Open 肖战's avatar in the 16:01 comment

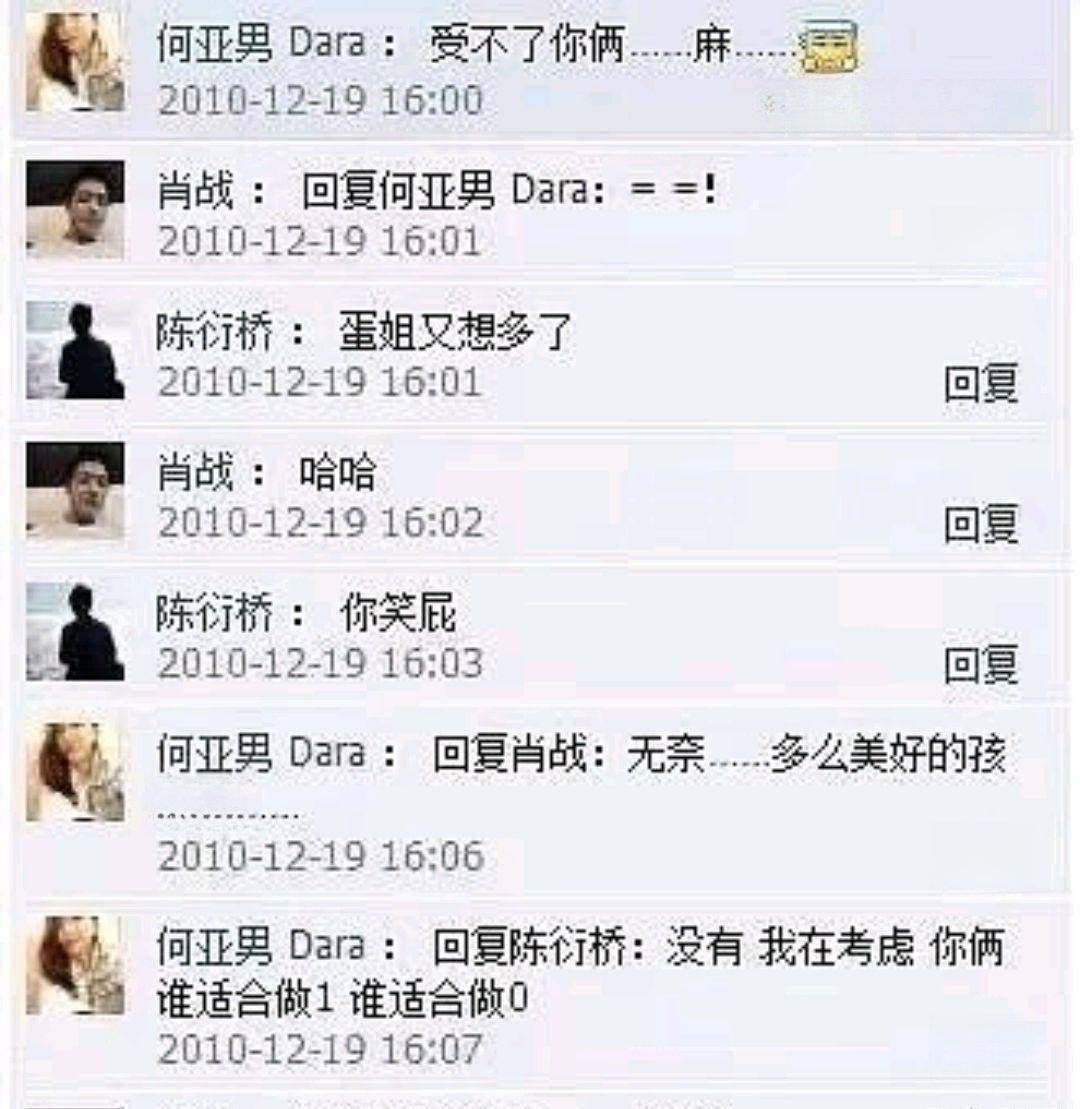tap(75, 209)
